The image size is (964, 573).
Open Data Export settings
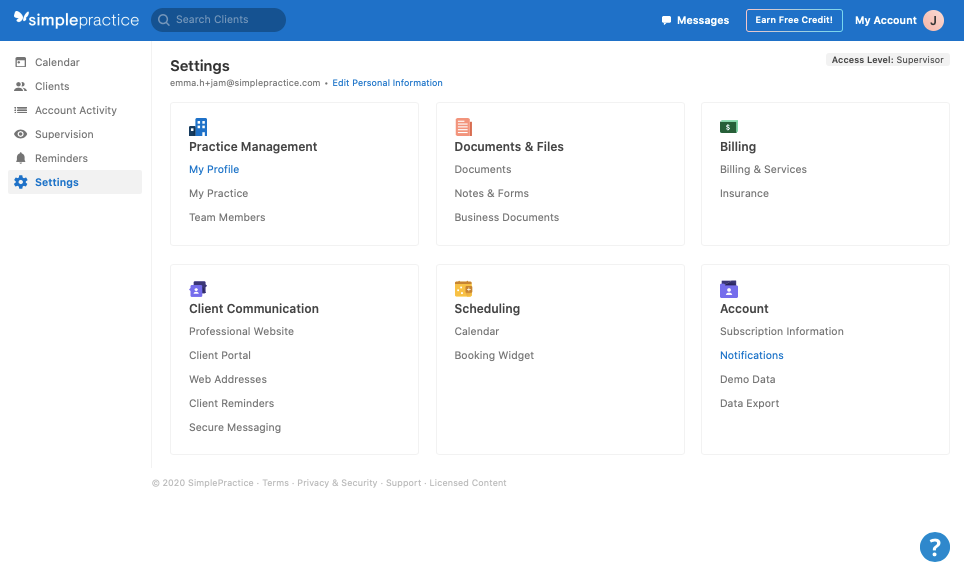tap(749, 403)
